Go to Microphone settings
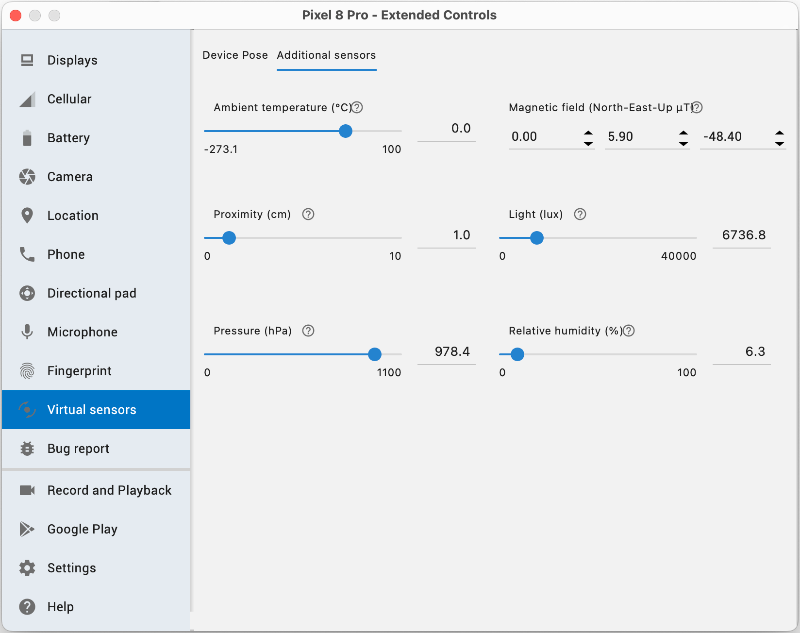800x633 pixels. (x=96, y=332)
